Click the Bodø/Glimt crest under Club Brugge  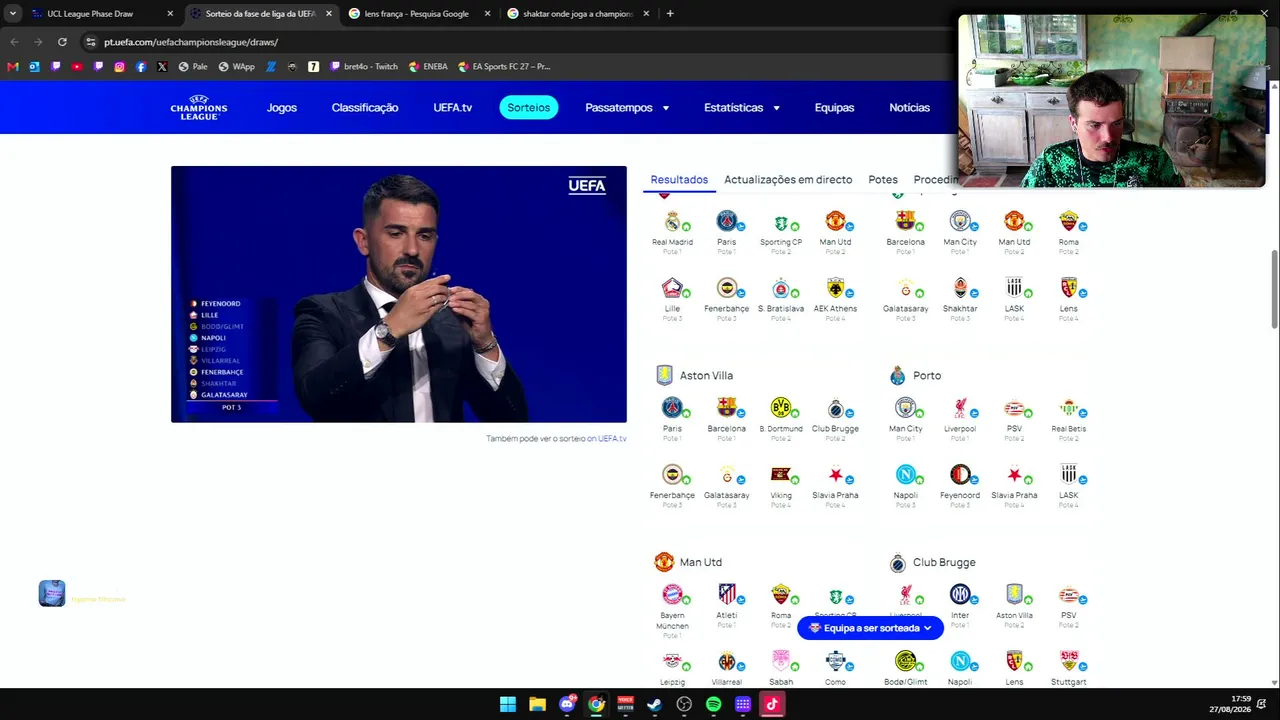(905, 661)
